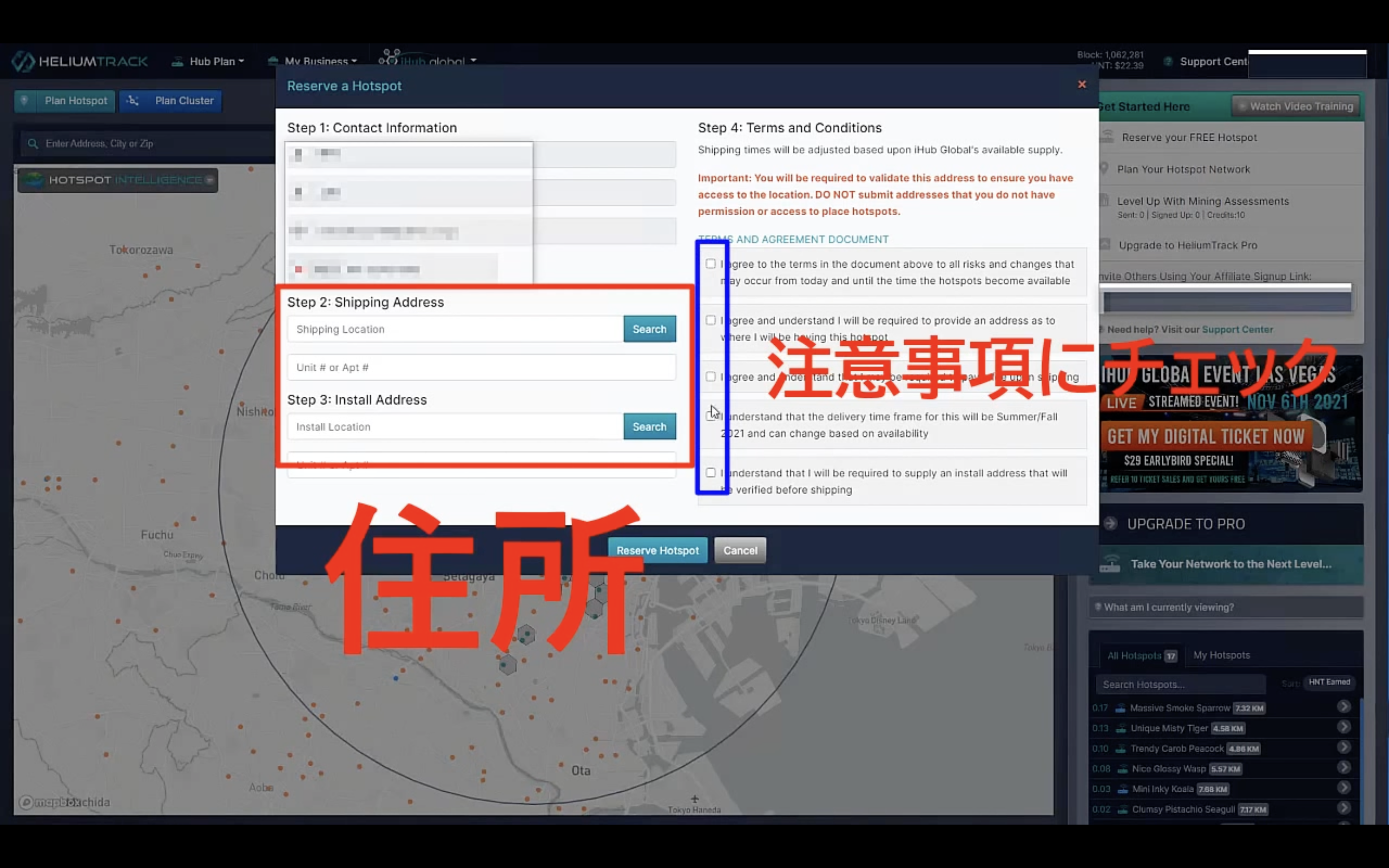Open the Hub Plan dropdown menu

pos(208,61)
